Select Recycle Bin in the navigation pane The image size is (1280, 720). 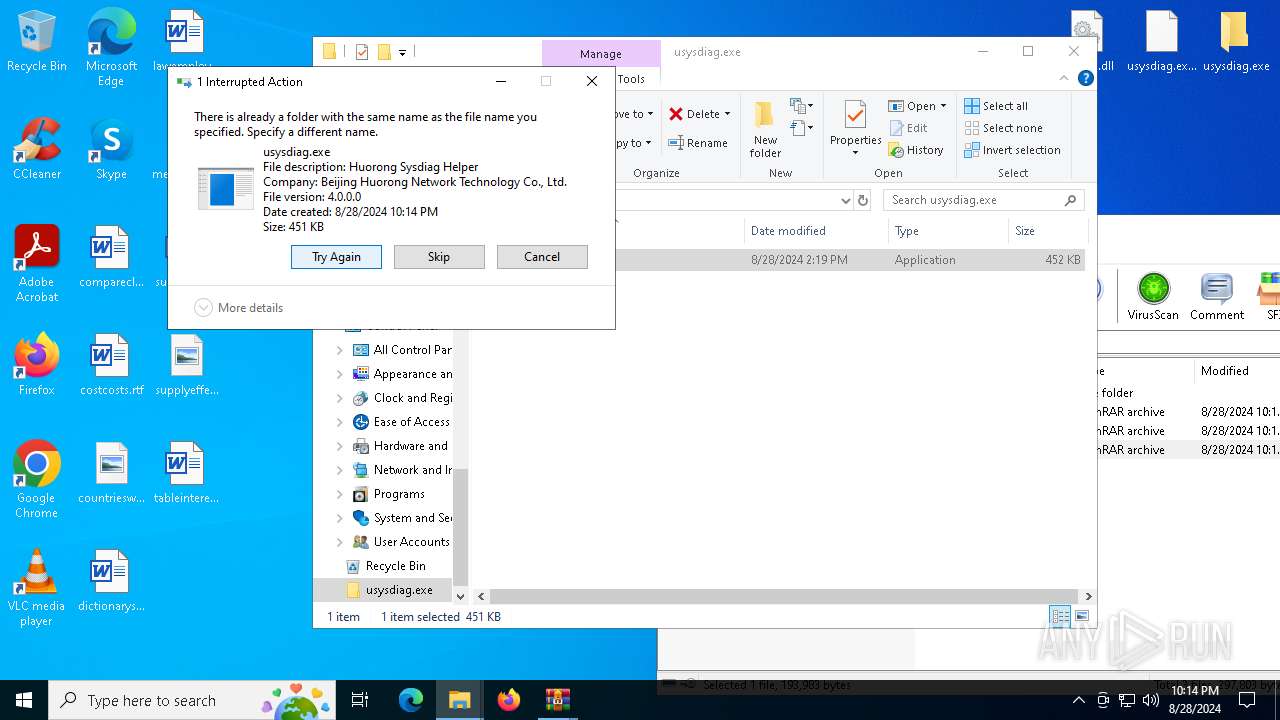tap(385, 566)
